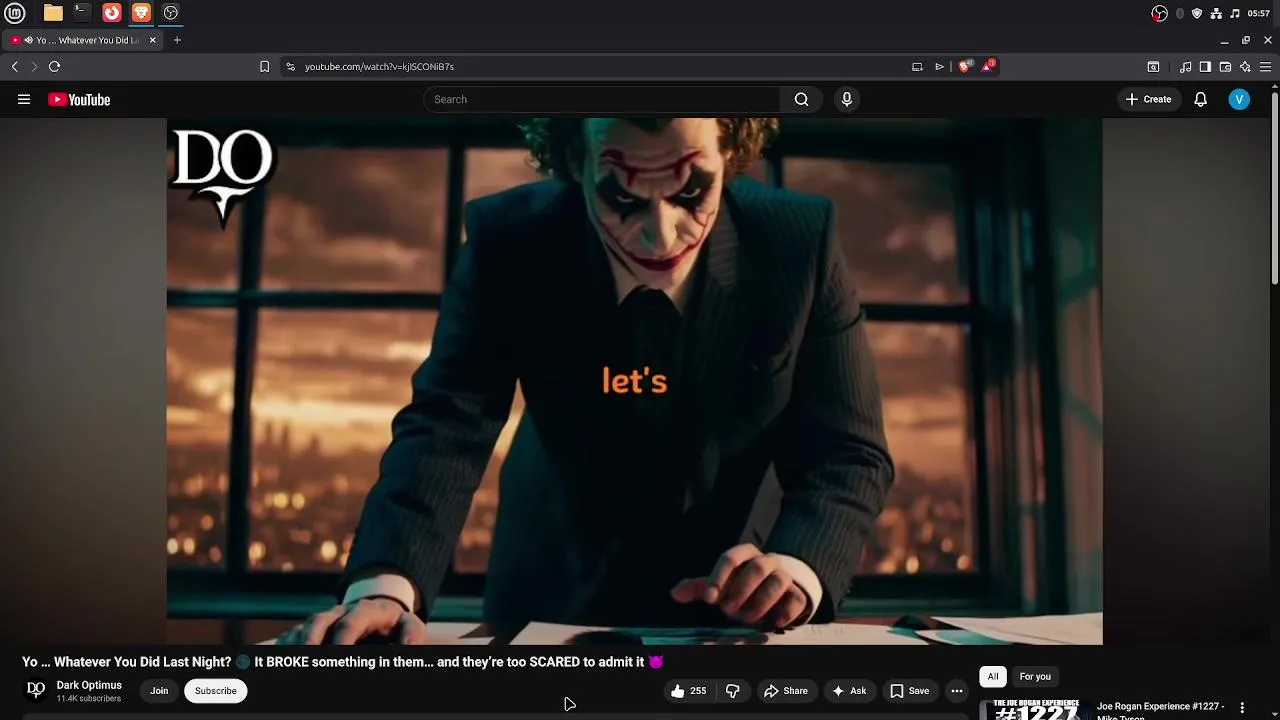Toggle the browser sidebar panel
Screen dimensions: 1280x720
point(1205,67)
